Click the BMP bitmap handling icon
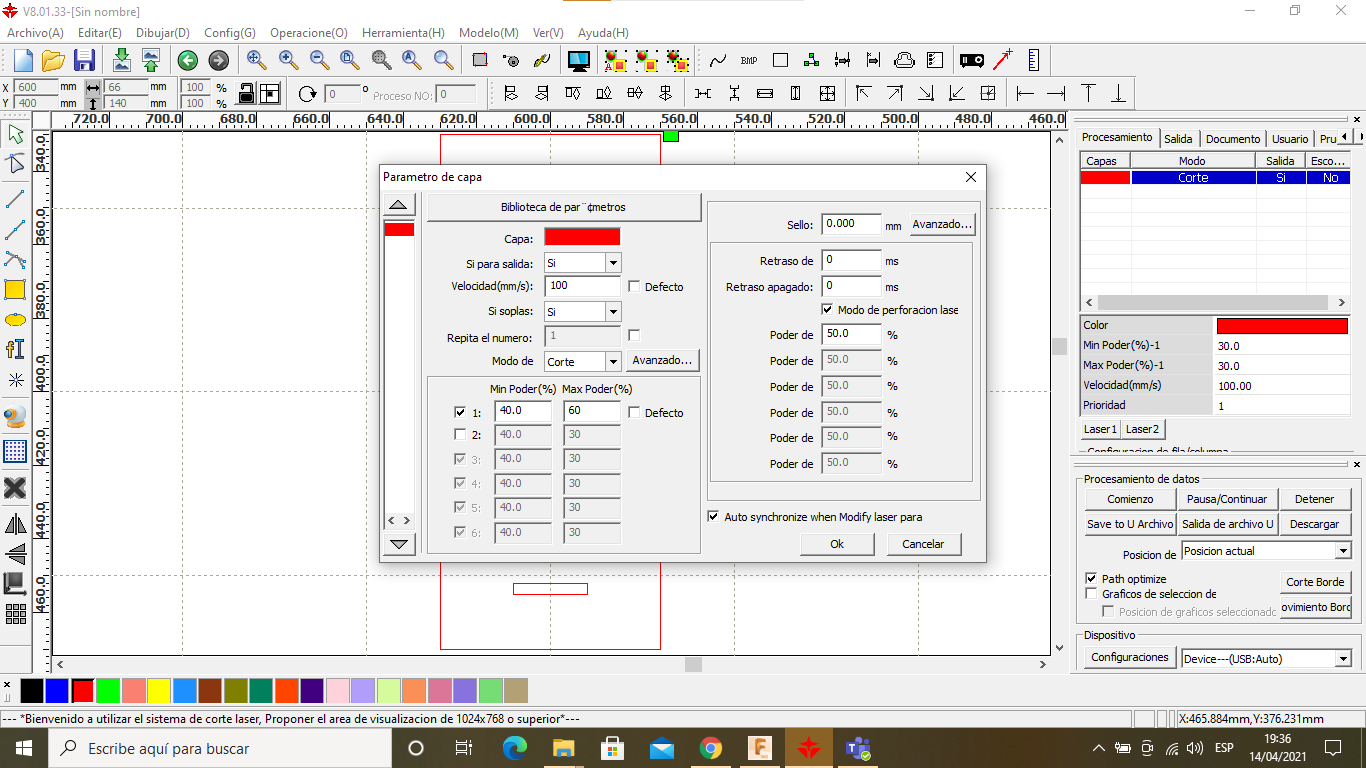The width and height of the screenshot is (1366, 768). coord(749,60)
